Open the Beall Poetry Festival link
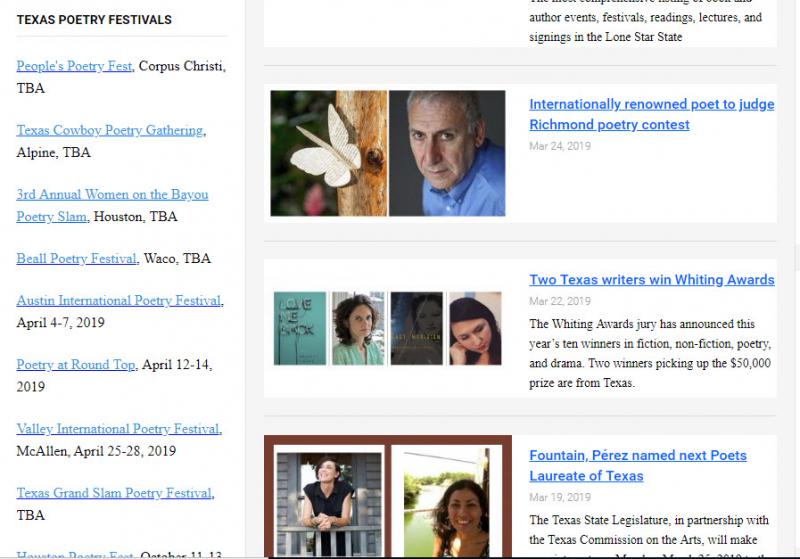Viewport: 800px width, 559px height. (x=77, y=259)
